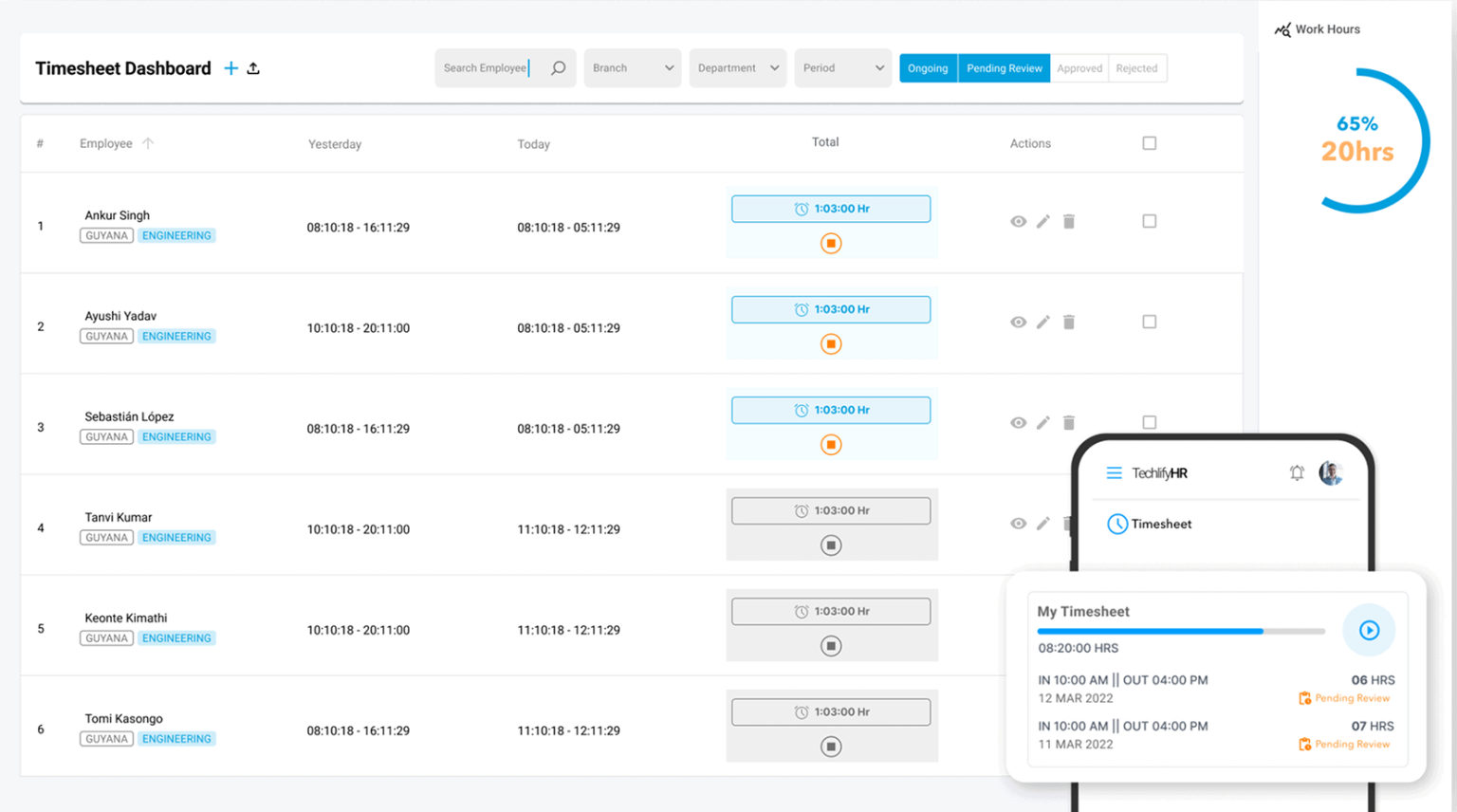Switch to the Approved tab
The width and height of the screenshot is (1457, 812).
(1079, 68)
